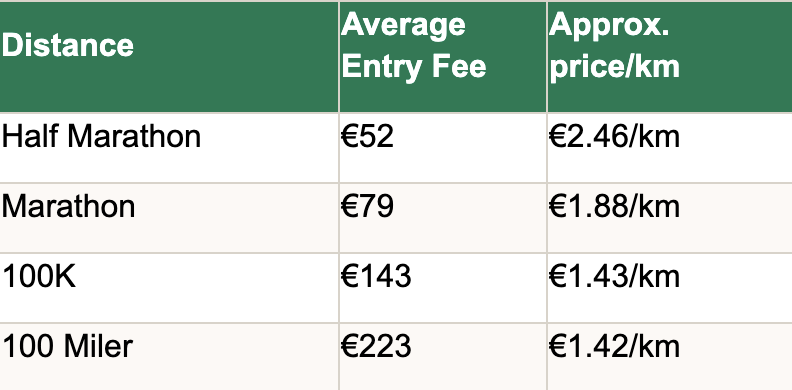Screen dimensions: 792x390
Task: Select the €143 entry fee cell
Action: point(442,288)
